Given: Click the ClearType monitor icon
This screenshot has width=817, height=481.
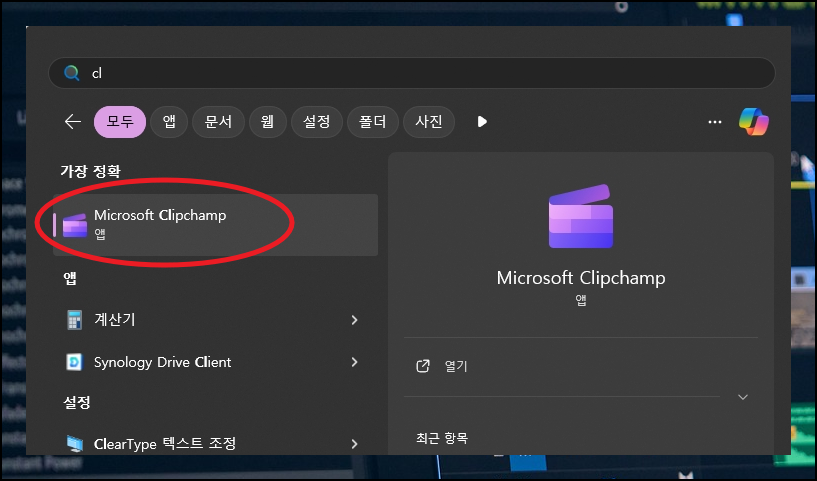Looking at the screenshot, I should coord(75,443).
